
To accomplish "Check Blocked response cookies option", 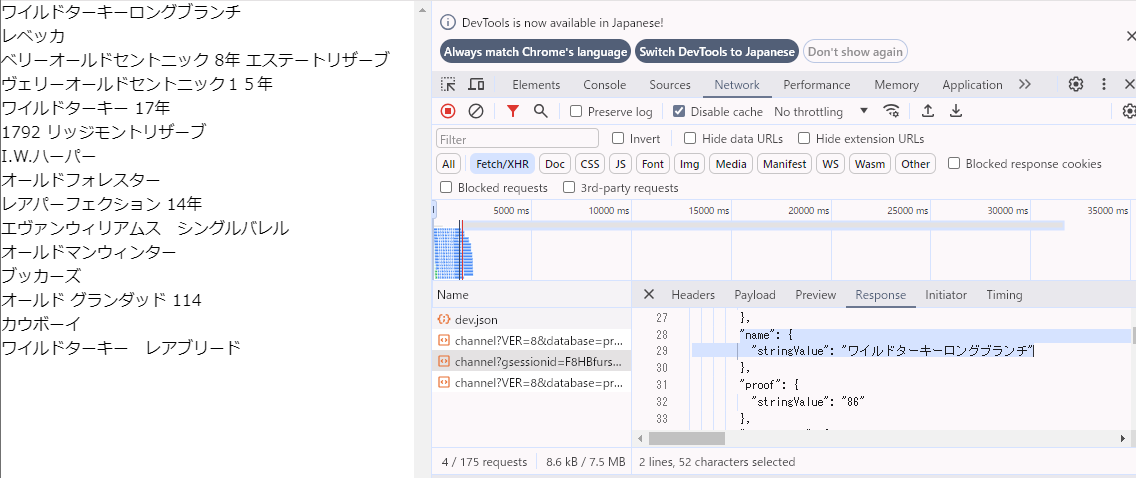I will pos(954,164).
